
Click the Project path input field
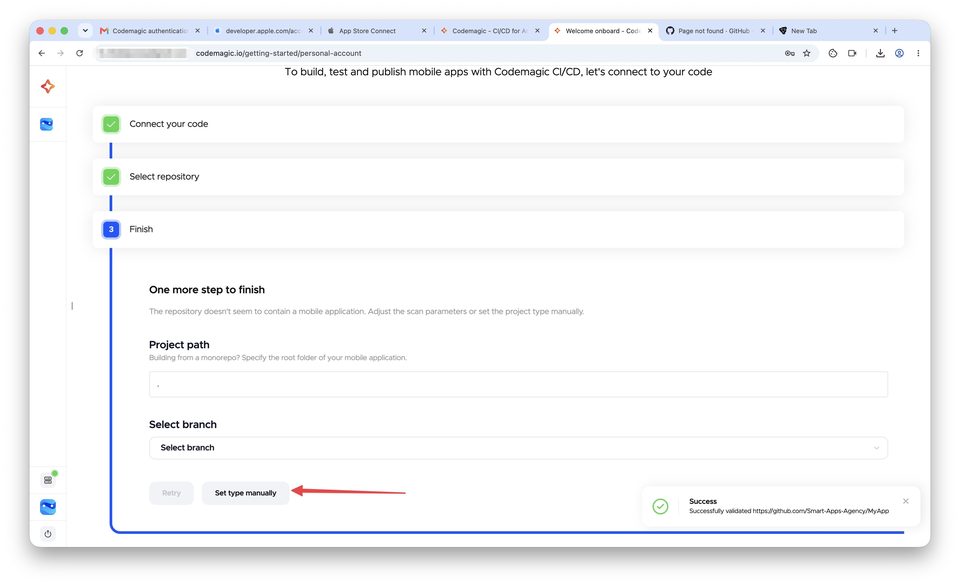click(x=518, y=384)
